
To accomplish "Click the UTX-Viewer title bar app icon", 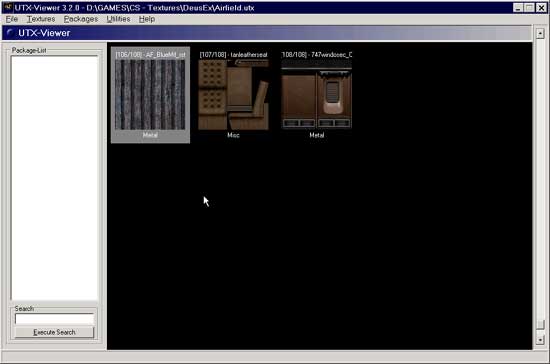I will [8, 7].
